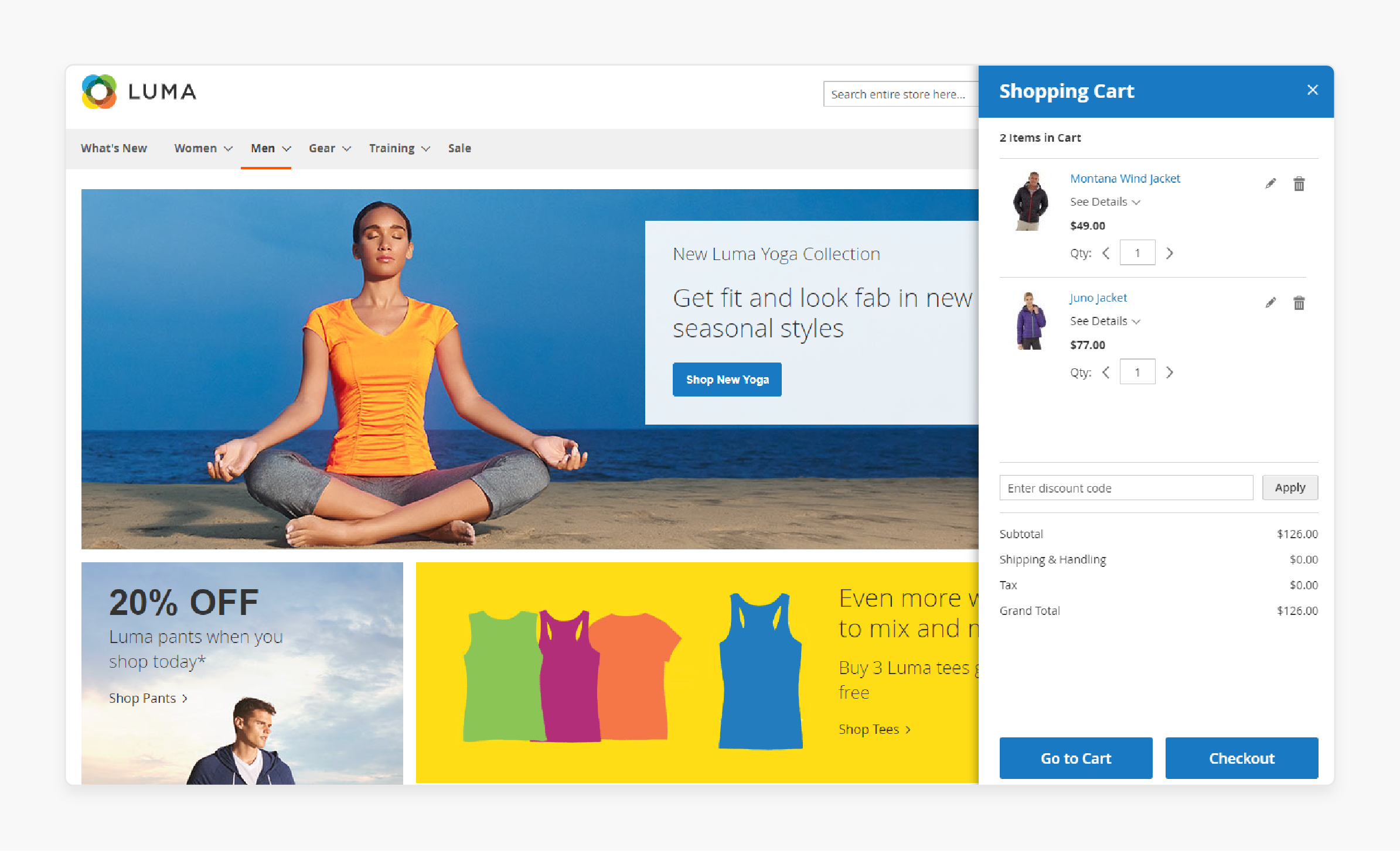
Task: Open the Men menu dropdown
Action: pos(270,149)
